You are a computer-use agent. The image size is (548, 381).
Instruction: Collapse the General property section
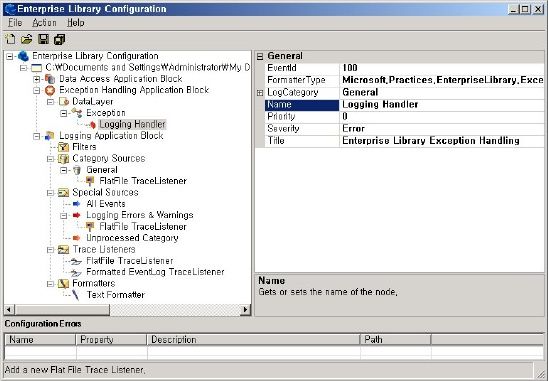pyautogui.click(x=260, y=57)
